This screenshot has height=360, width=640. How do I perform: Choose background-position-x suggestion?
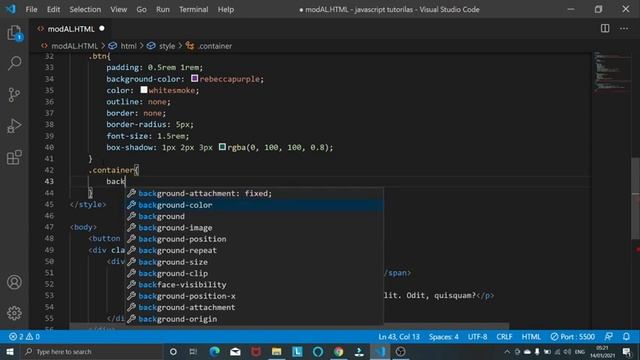[254, 296]
